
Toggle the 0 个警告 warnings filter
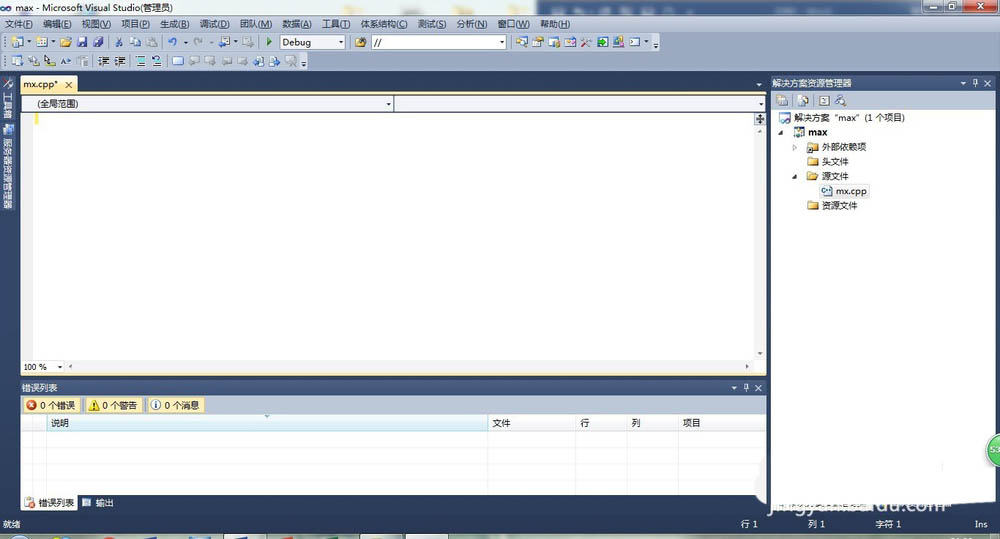tap(113, 405)
